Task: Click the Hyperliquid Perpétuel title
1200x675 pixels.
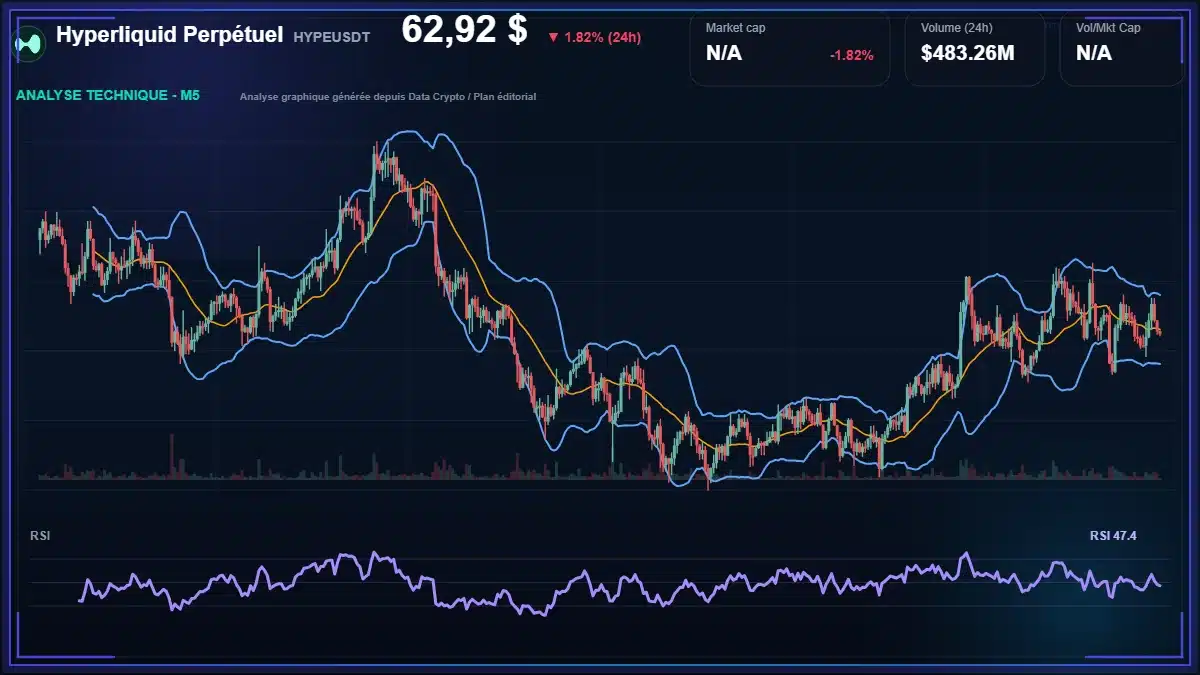Action: tap(170, 35)
